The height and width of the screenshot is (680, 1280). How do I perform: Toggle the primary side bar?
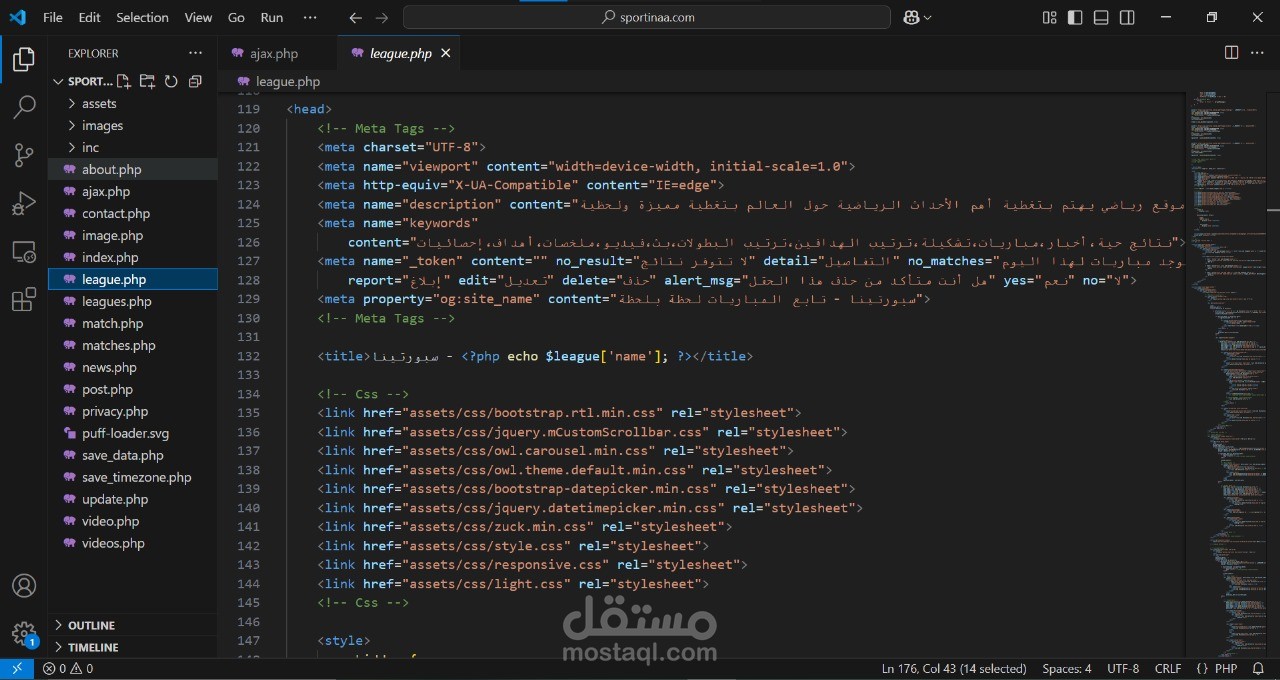(1075, 17)
